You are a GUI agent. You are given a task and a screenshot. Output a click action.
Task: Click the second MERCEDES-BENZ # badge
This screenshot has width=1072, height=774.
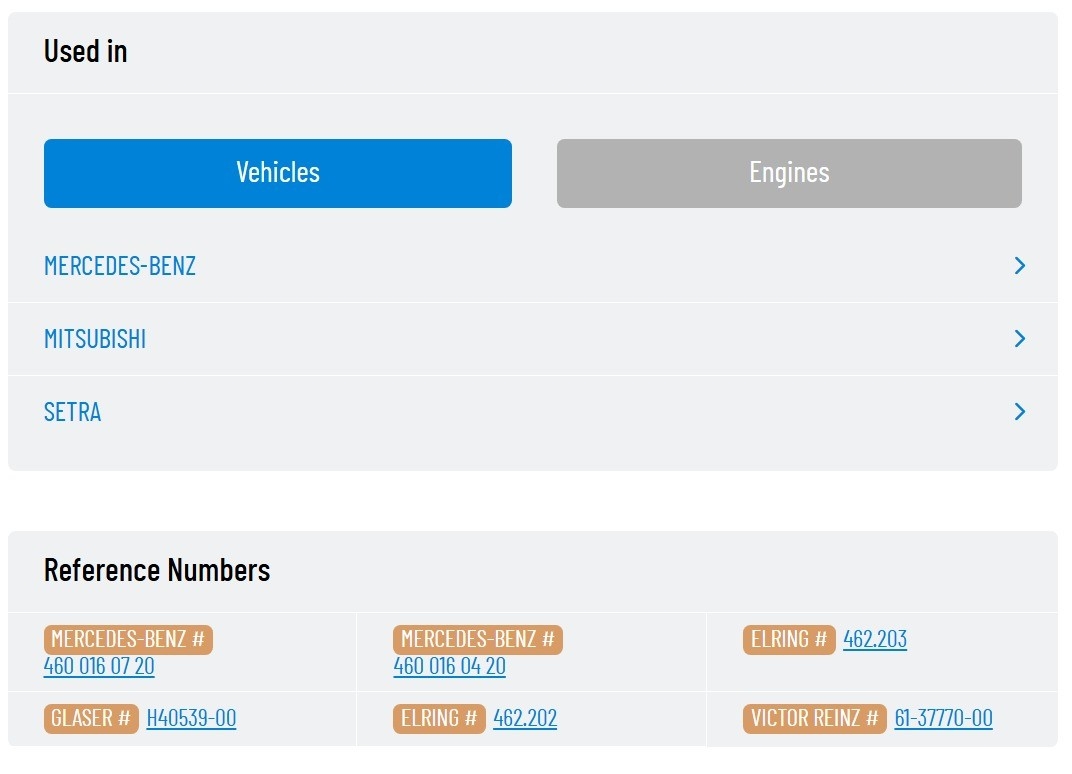pyautogui.click(x=478, y=640)
